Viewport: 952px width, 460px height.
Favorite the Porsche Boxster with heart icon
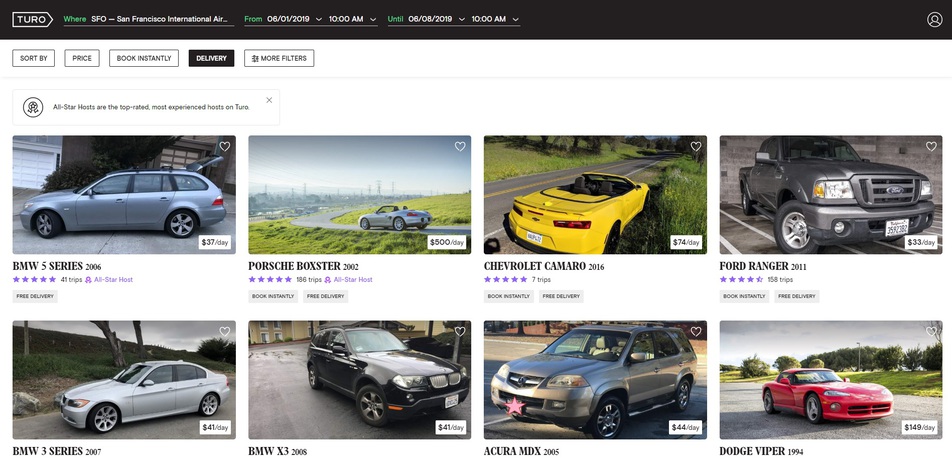pos(460,147)
